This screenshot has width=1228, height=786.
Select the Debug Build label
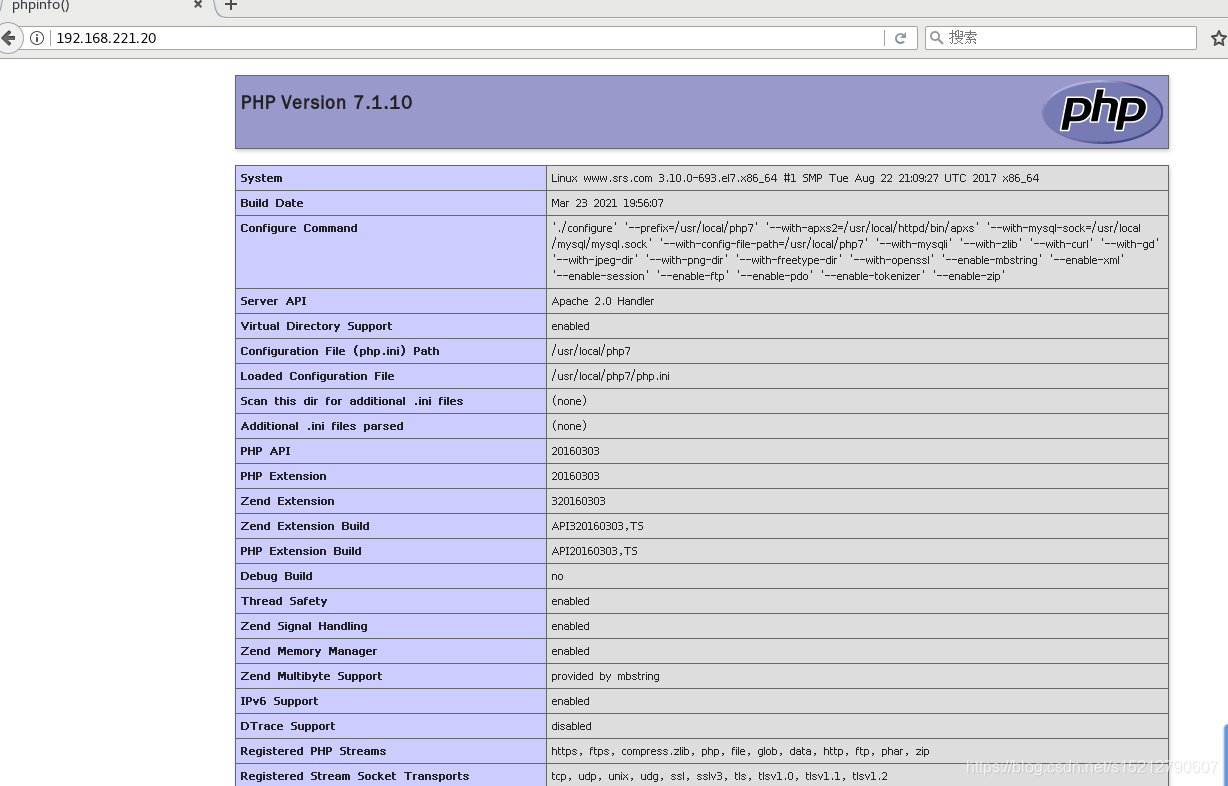276,576
